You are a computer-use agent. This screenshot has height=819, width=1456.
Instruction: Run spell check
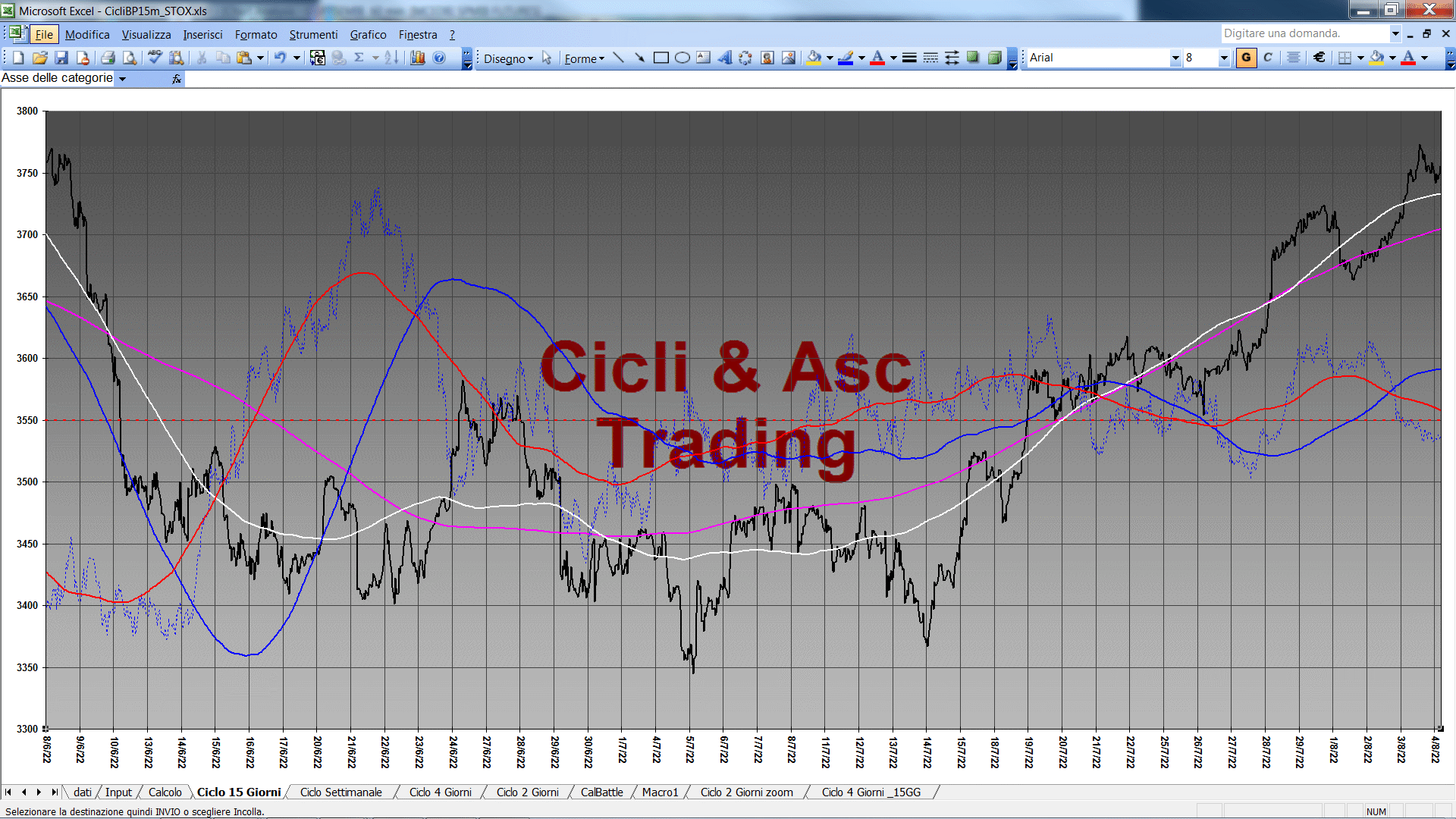click(155, 58)
